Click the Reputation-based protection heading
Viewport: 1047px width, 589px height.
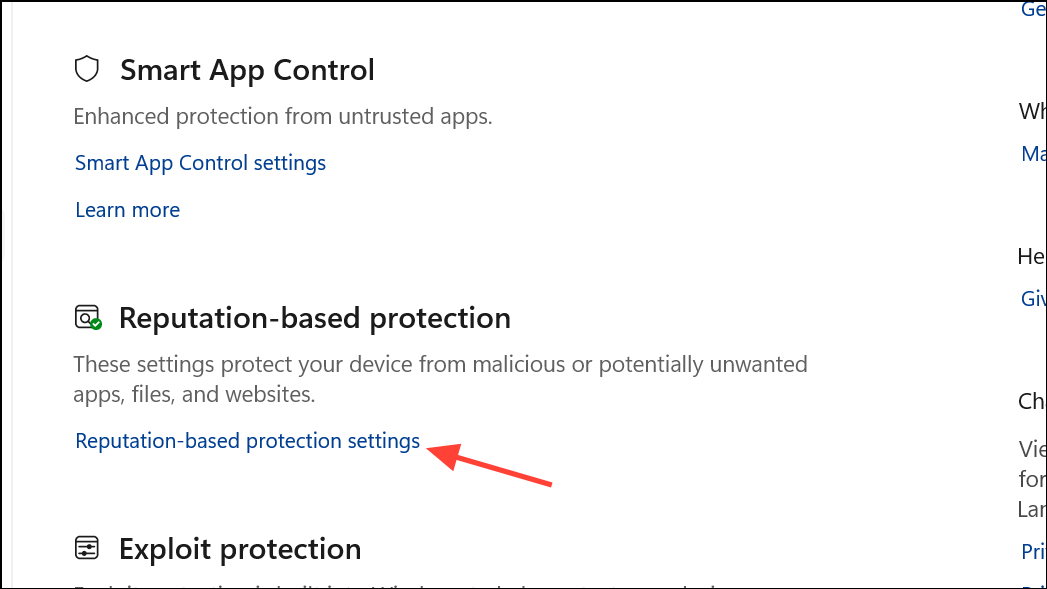[314, 318]
